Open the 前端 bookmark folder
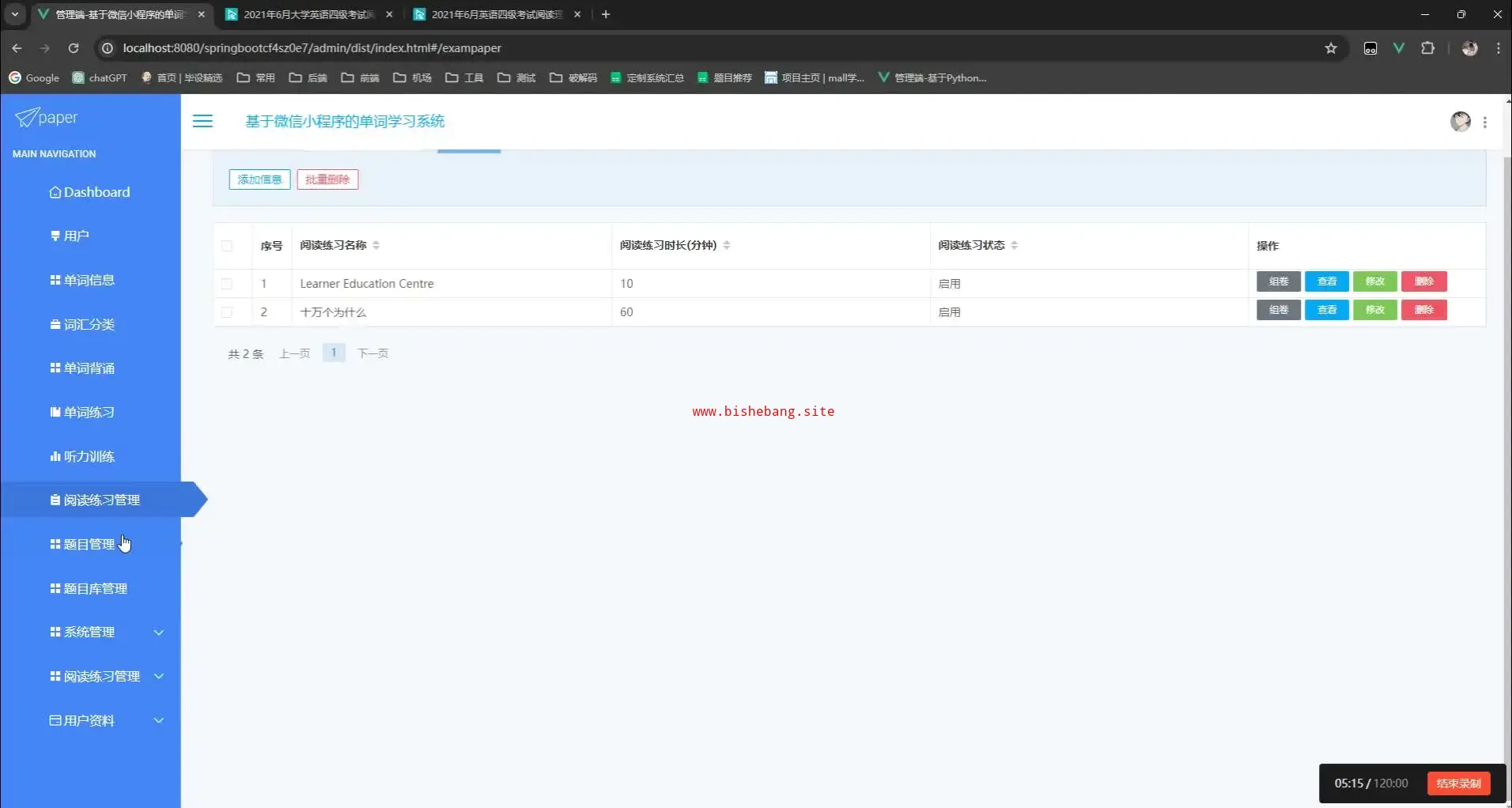Screen dimensions: 1512x808 360,77
